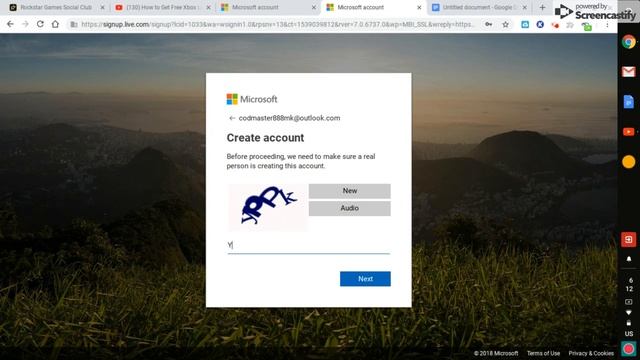Viewport: 640px width, 360px height.
Task: Open the browser Home page
Action: (55, 24)
